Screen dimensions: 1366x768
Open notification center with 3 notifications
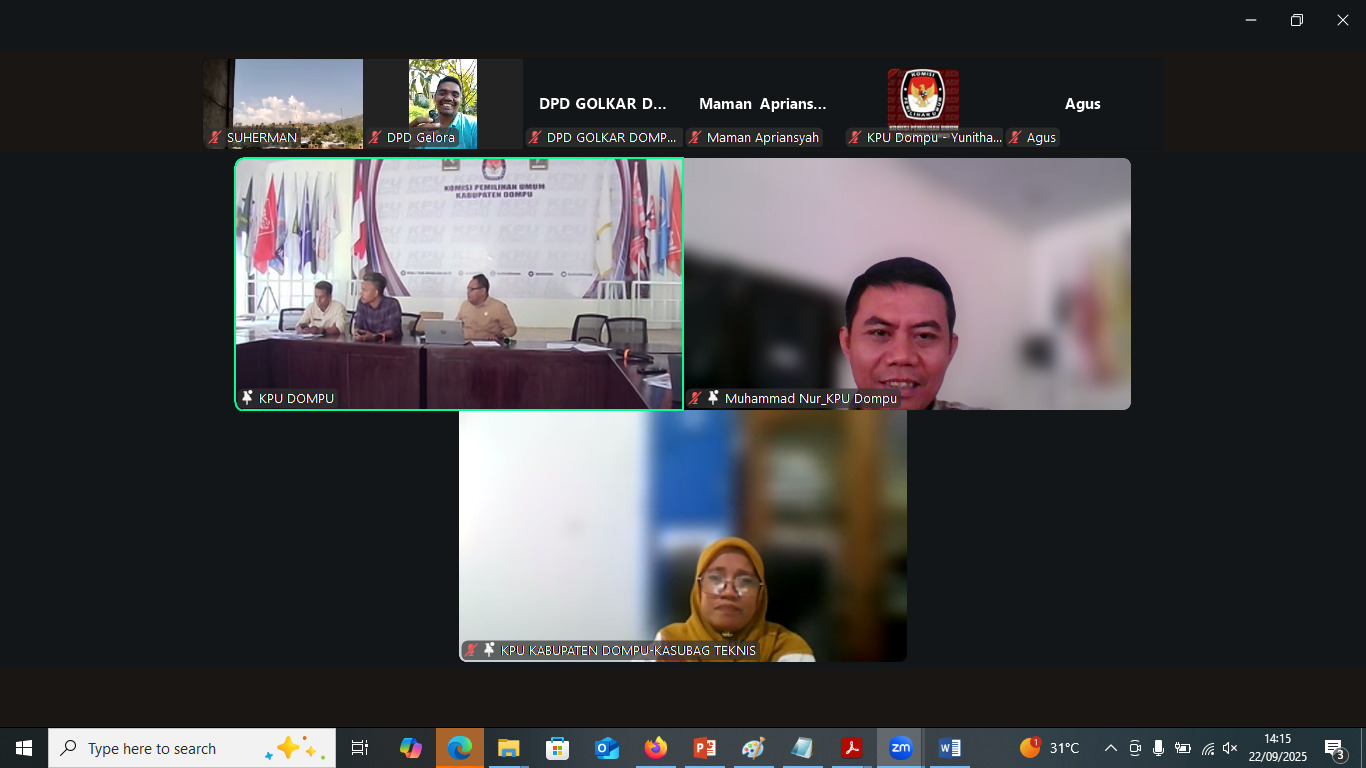(1334, 748)
